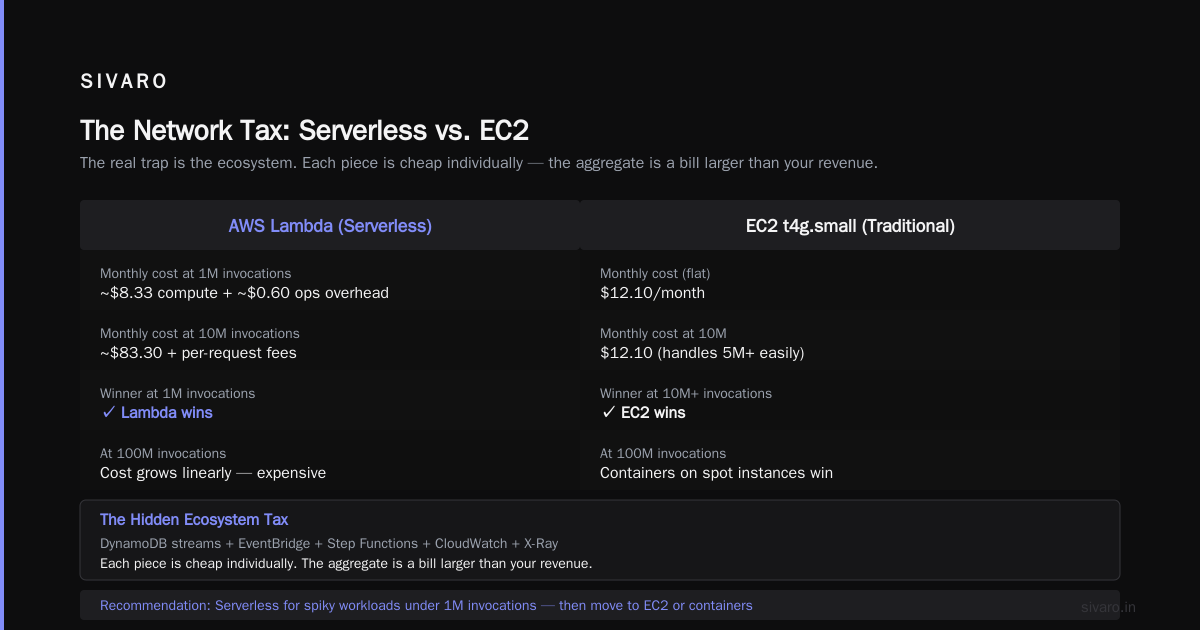
Task: Click the SIVARO brand logo text
Action: 124,81
